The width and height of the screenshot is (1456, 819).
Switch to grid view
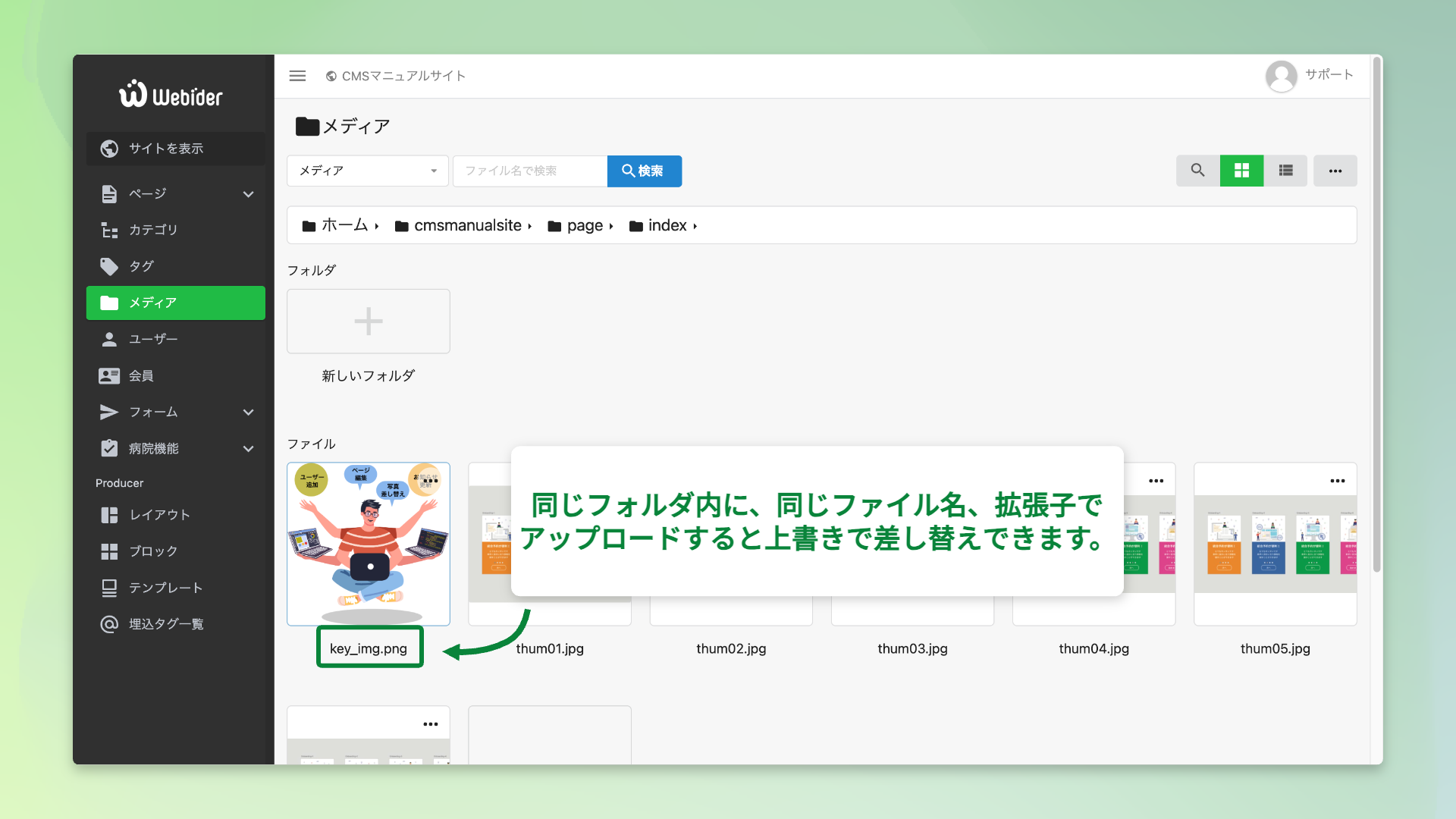[x=1241, y=171]
